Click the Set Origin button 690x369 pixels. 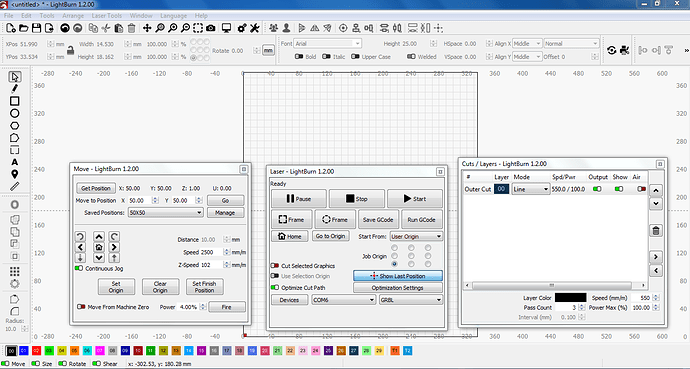pyautogui.click(x=116, y=287)
